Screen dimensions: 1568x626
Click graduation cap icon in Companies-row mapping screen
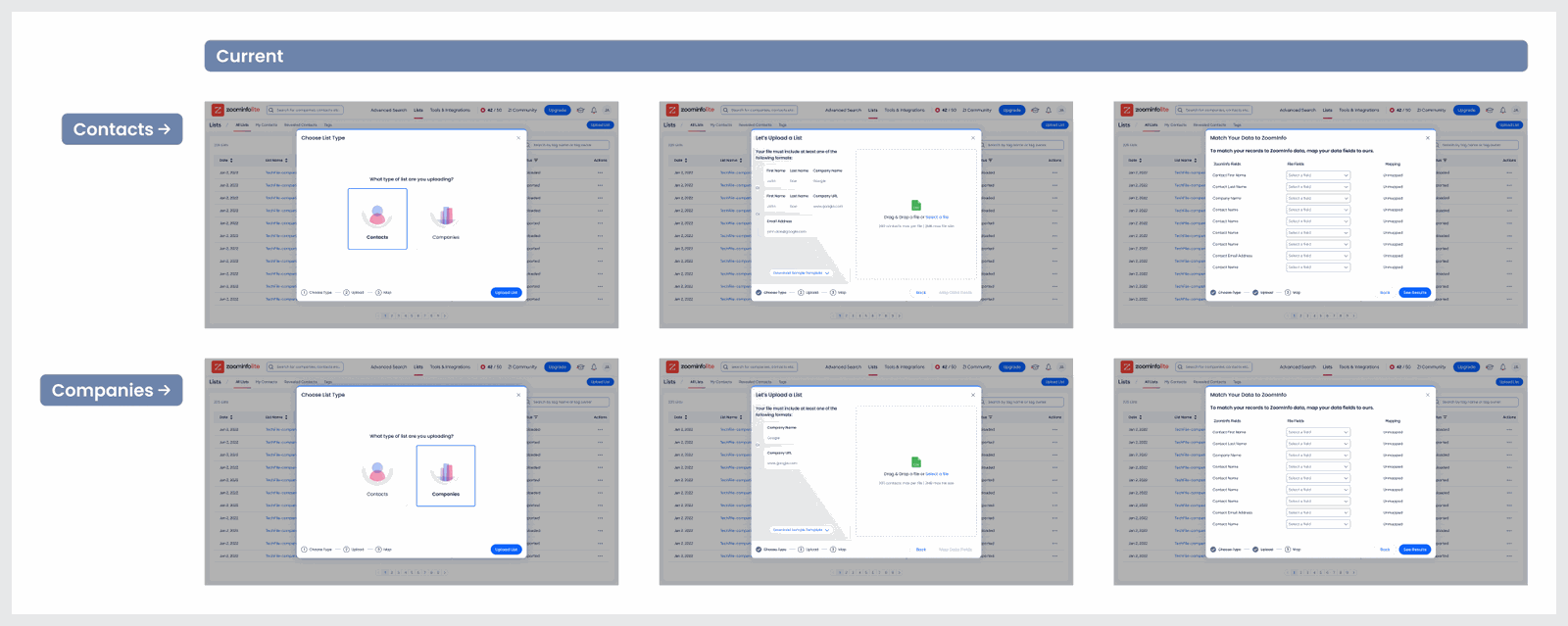tap(1490, 367)
